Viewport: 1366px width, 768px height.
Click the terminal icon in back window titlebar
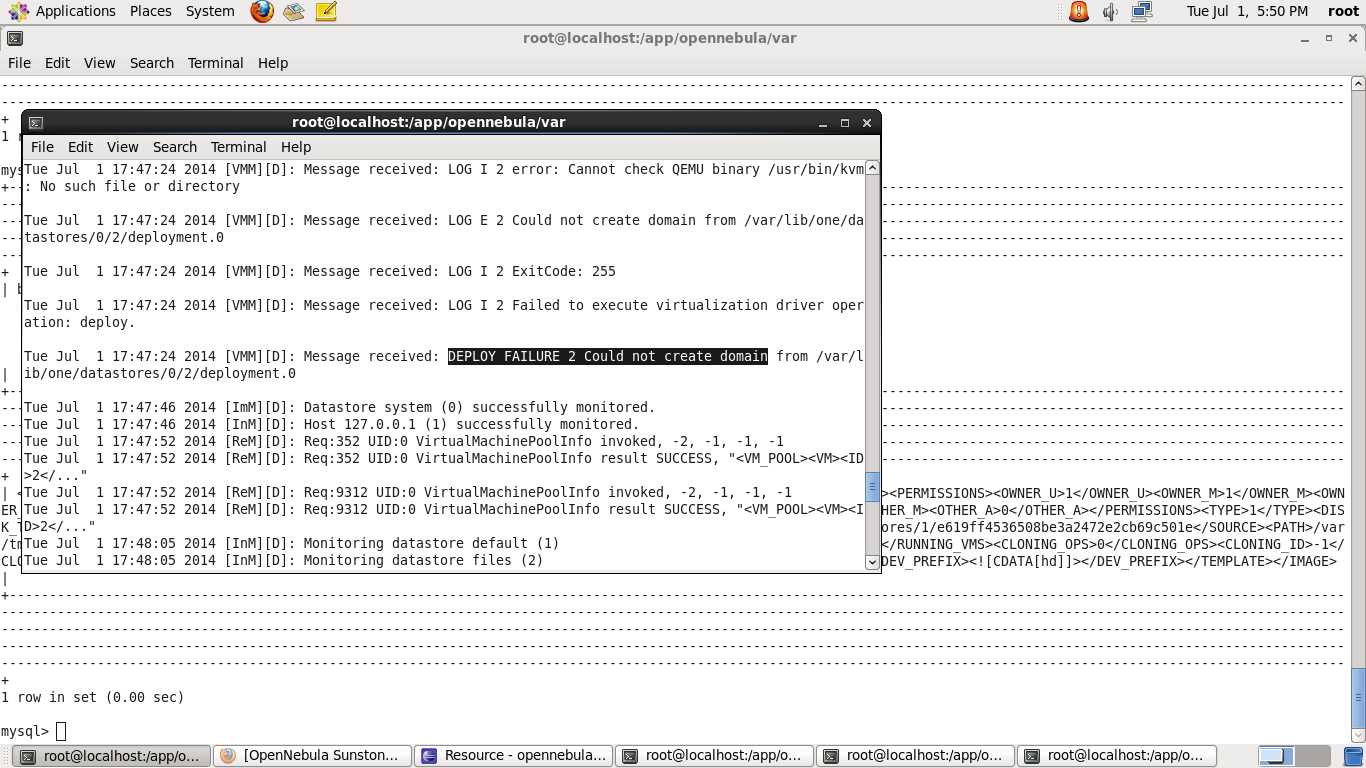pos(15,39)
